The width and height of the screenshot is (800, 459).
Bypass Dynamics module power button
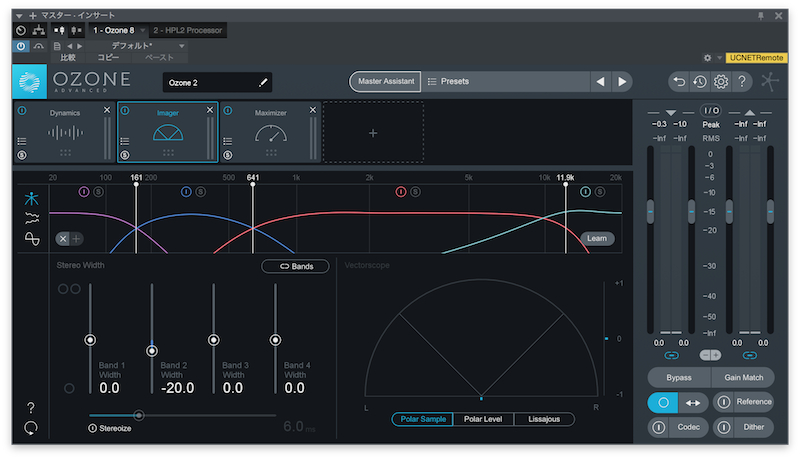click(22, 110)
